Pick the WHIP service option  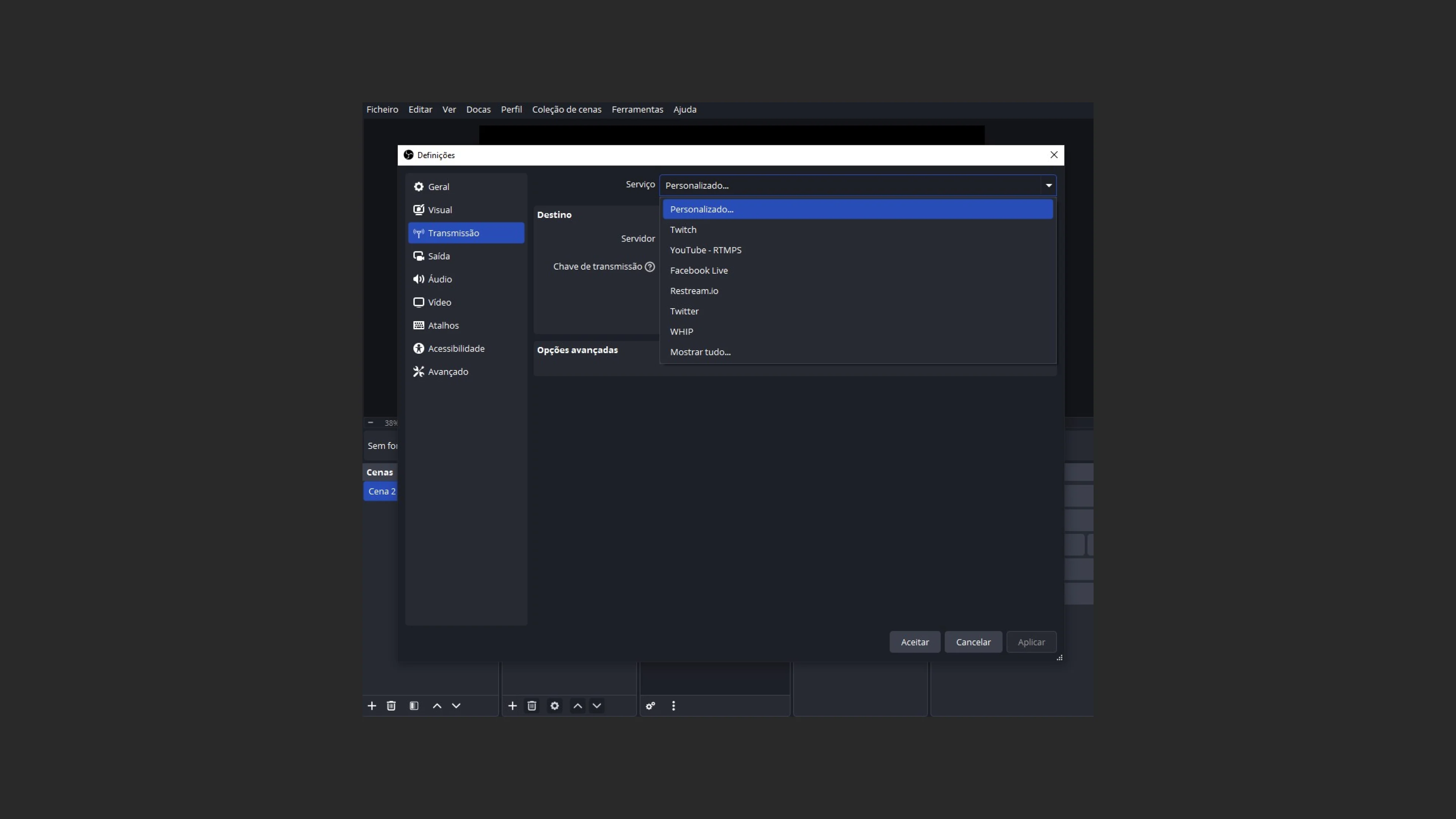857,331
